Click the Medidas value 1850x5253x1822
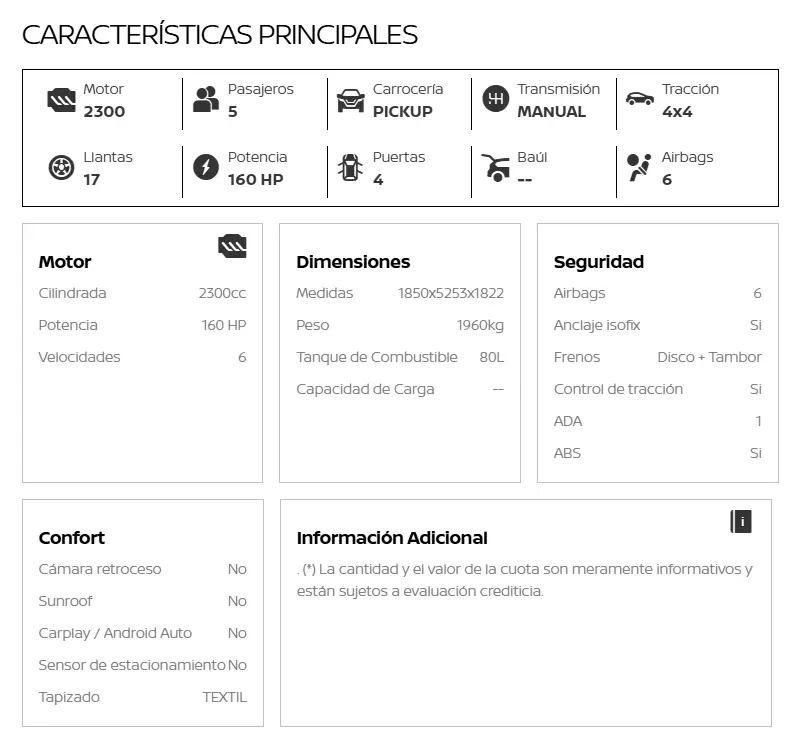 (x=450, y=294)
